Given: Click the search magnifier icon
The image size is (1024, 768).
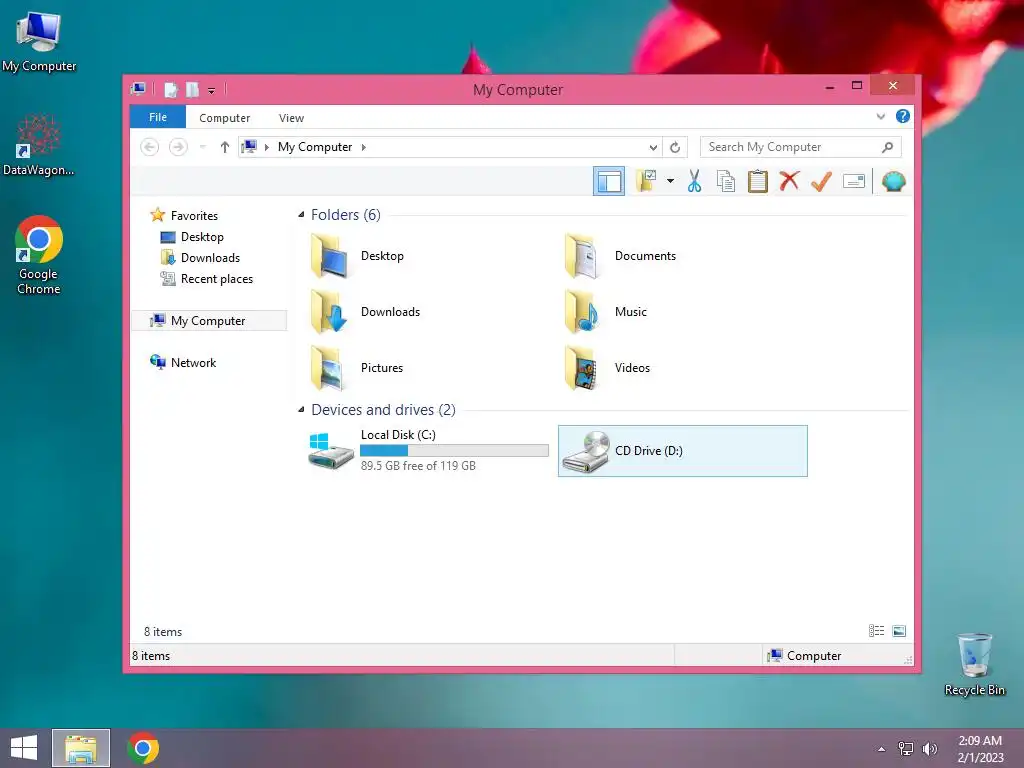Looking at the screenshot, I should pos(888,147).
